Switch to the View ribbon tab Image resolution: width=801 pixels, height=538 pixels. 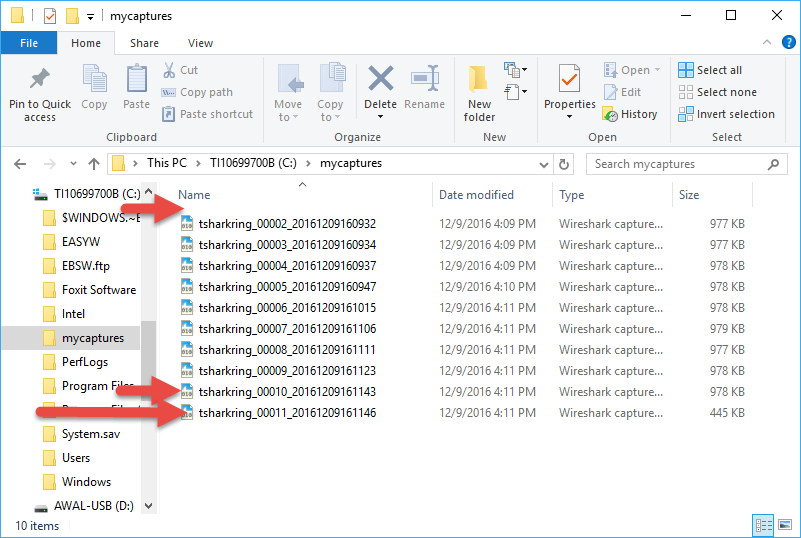[200, 43]
